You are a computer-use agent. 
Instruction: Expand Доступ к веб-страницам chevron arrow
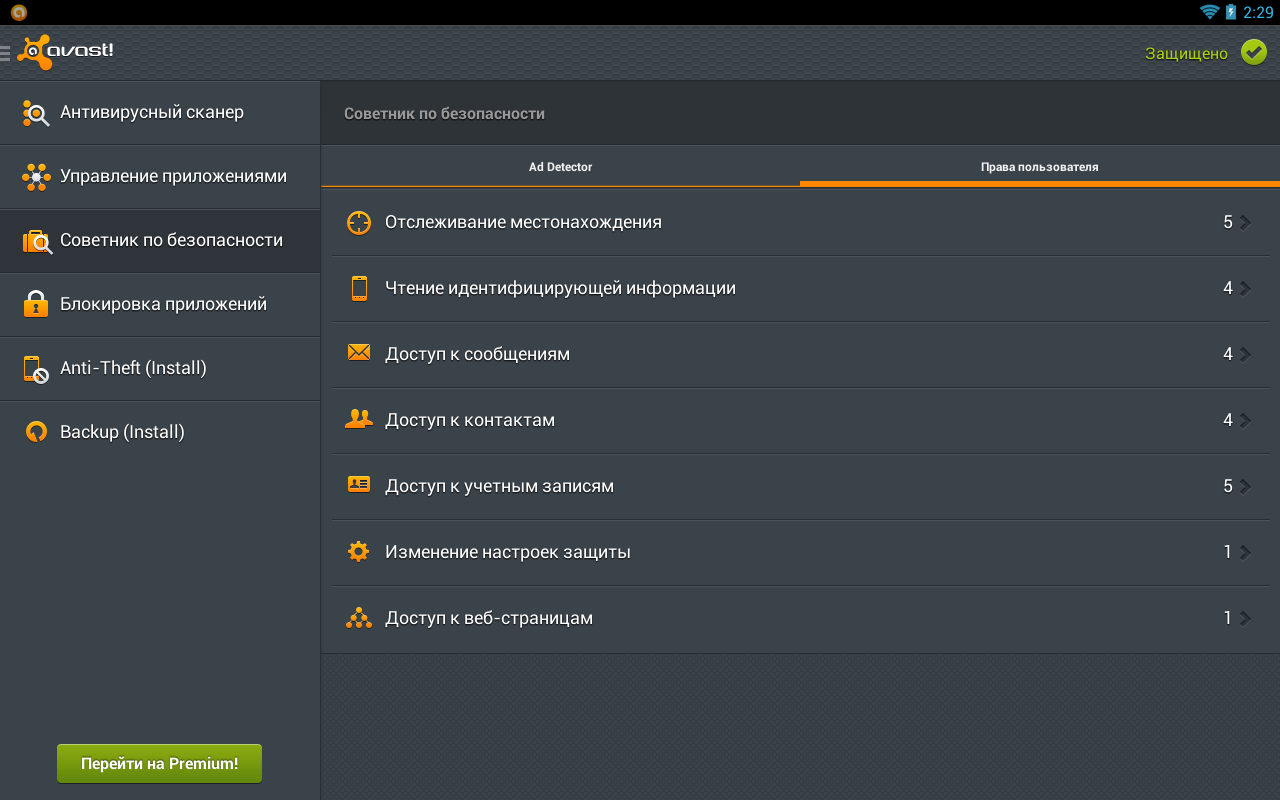[1245, 618]
